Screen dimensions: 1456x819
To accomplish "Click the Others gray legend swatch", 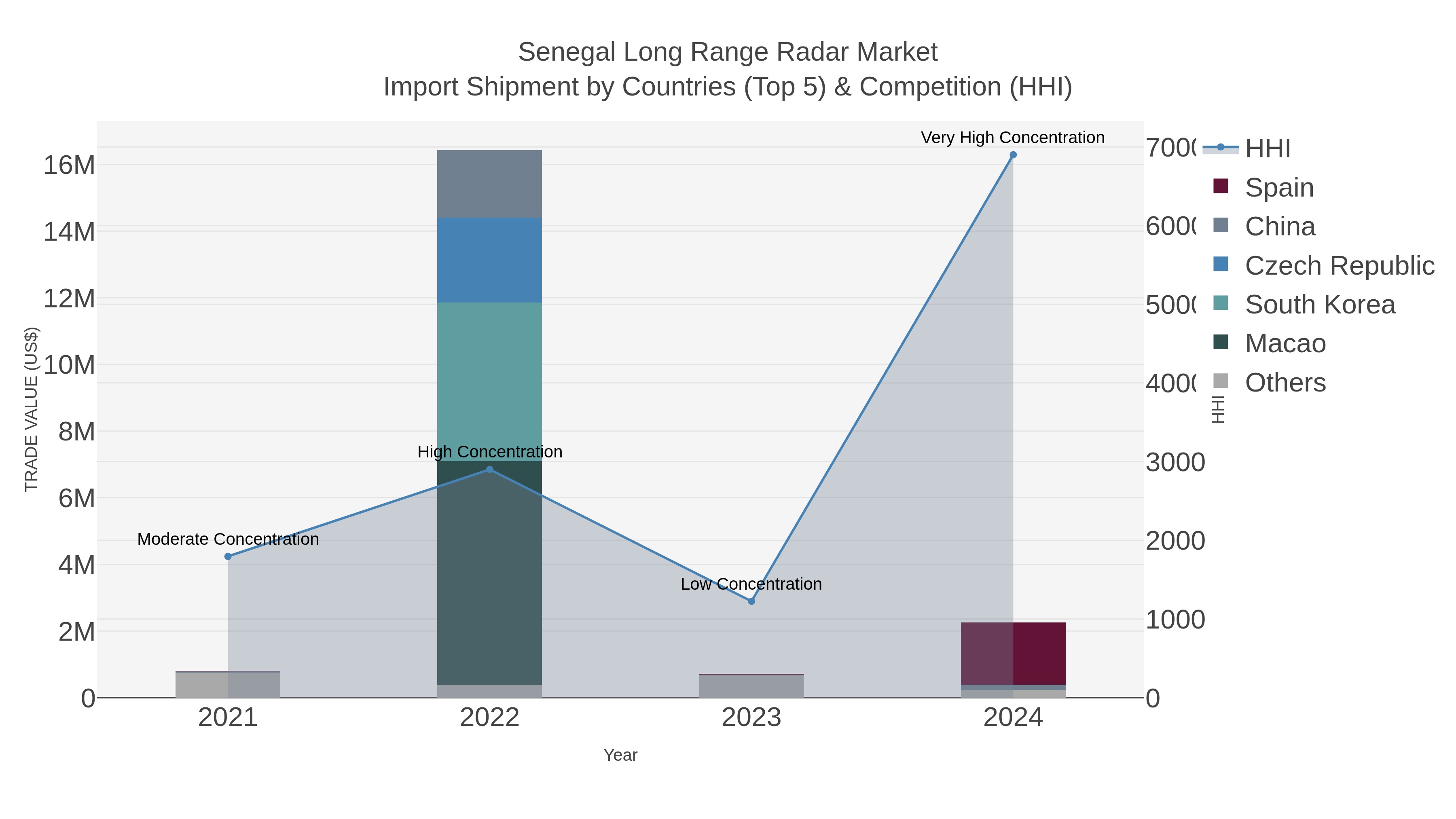I will (1221, 381).
